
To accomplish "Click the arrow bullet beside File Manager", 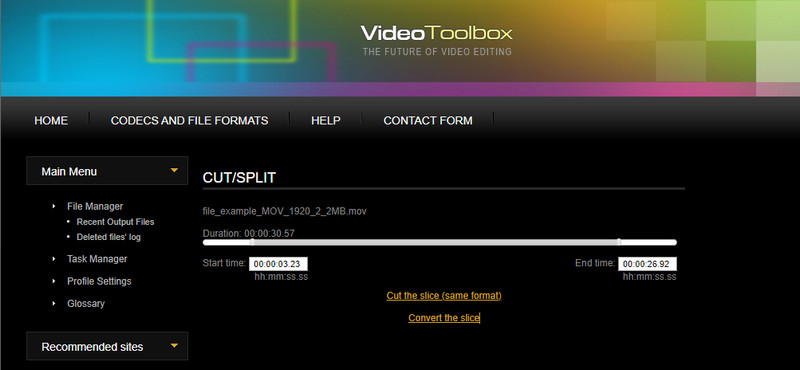I will [x=54, y=206].
